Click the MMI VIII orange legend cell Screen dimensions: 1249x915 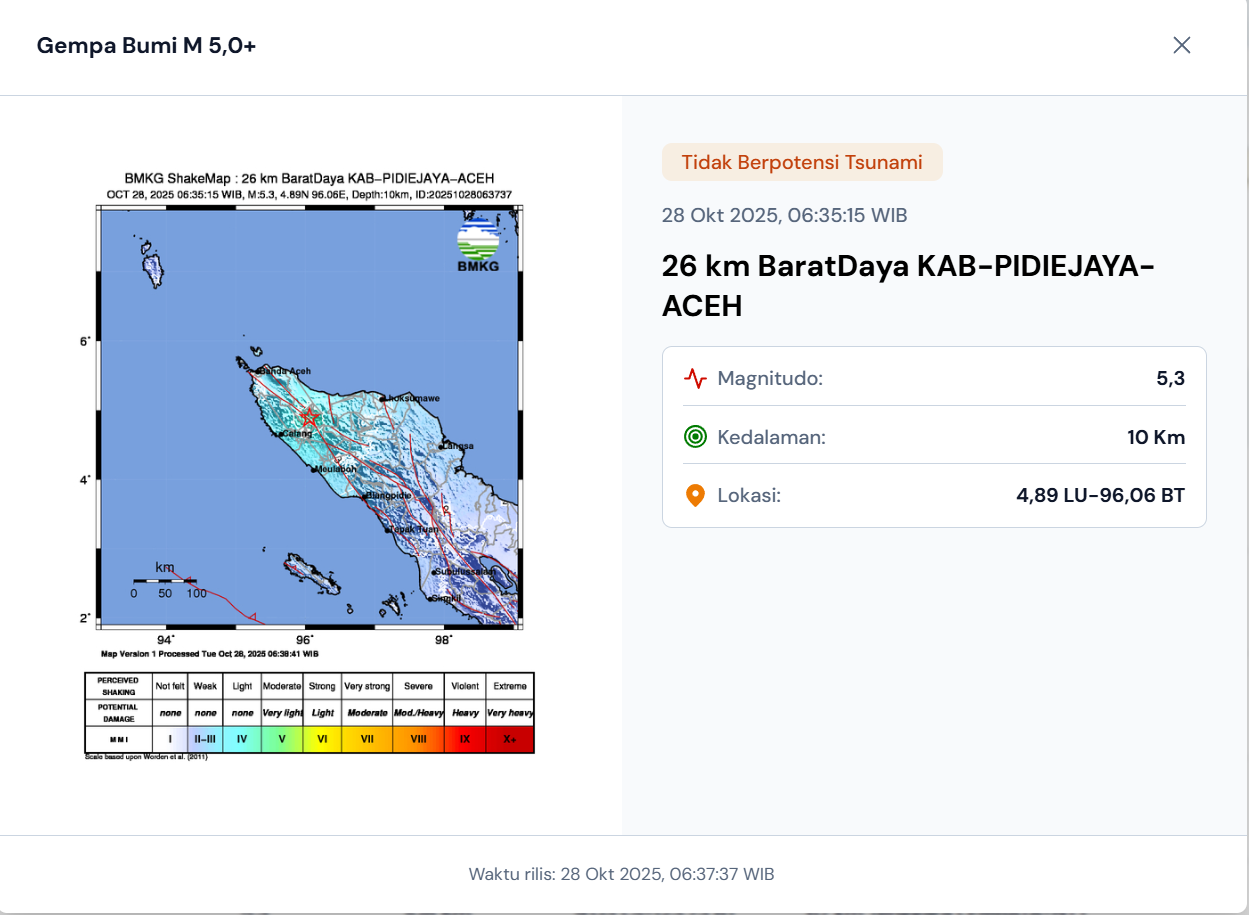point(418,739)
